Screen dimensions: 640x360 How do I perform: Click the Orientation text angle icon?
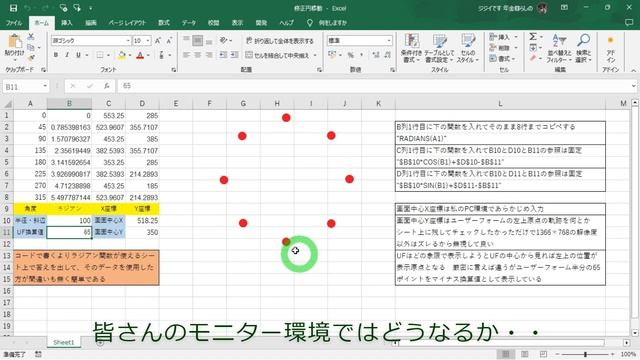click(224, 40)
